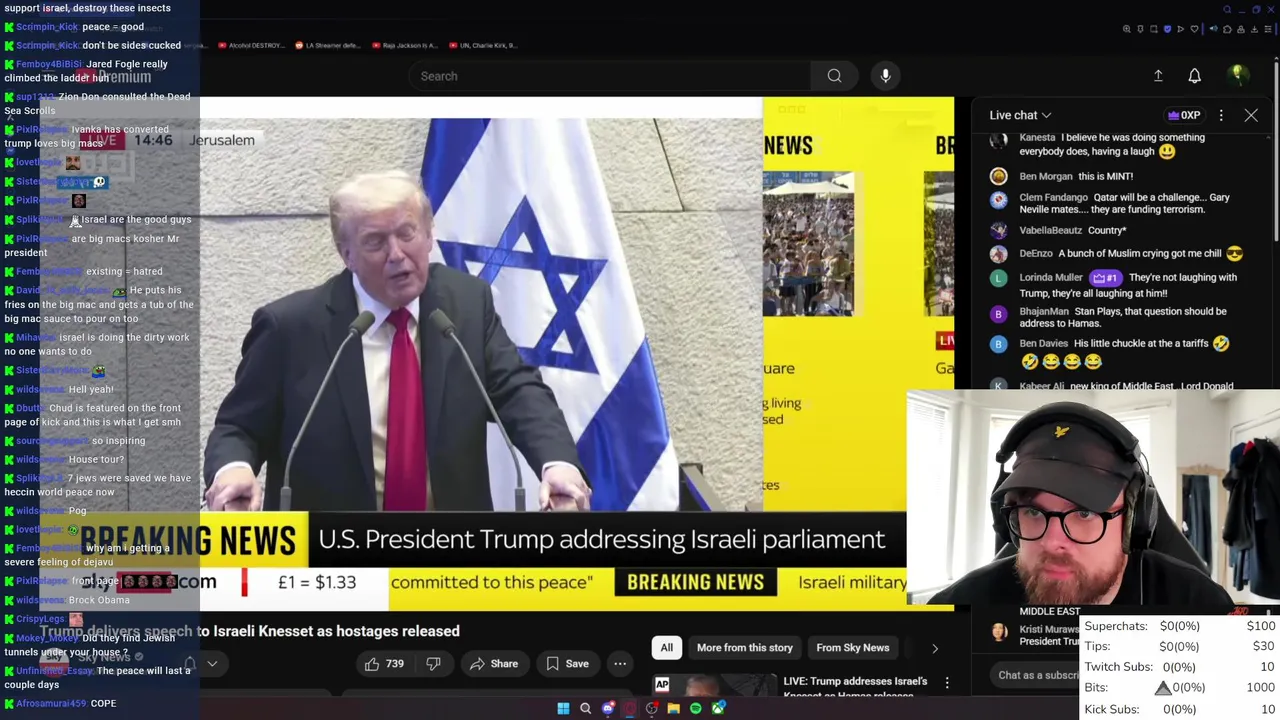Toggle tab mute via browser speaker icon
The width and height of the screenshot is (1280, 720).
[x=1213, y=29]
